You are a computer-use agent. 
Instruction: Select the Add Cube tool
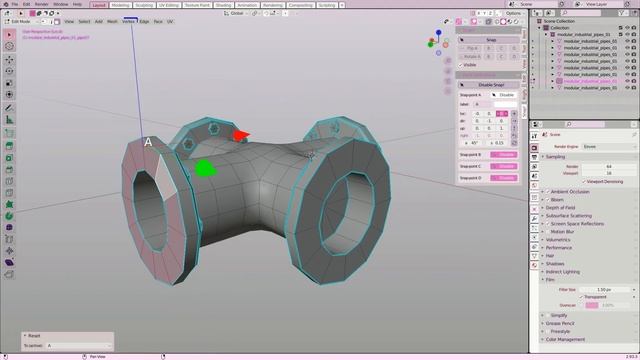(x=9, y=133)
